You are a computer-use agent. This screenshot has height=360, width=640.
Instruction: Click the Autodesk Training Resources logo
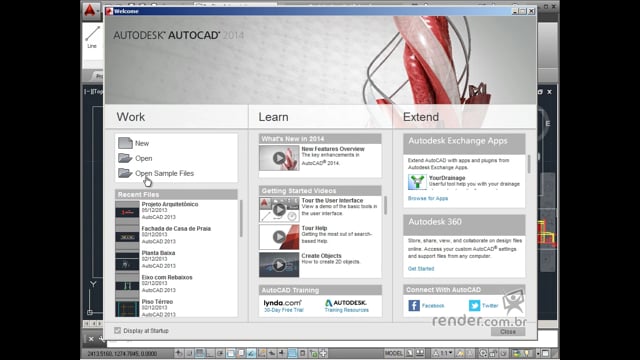coord(346,303)
